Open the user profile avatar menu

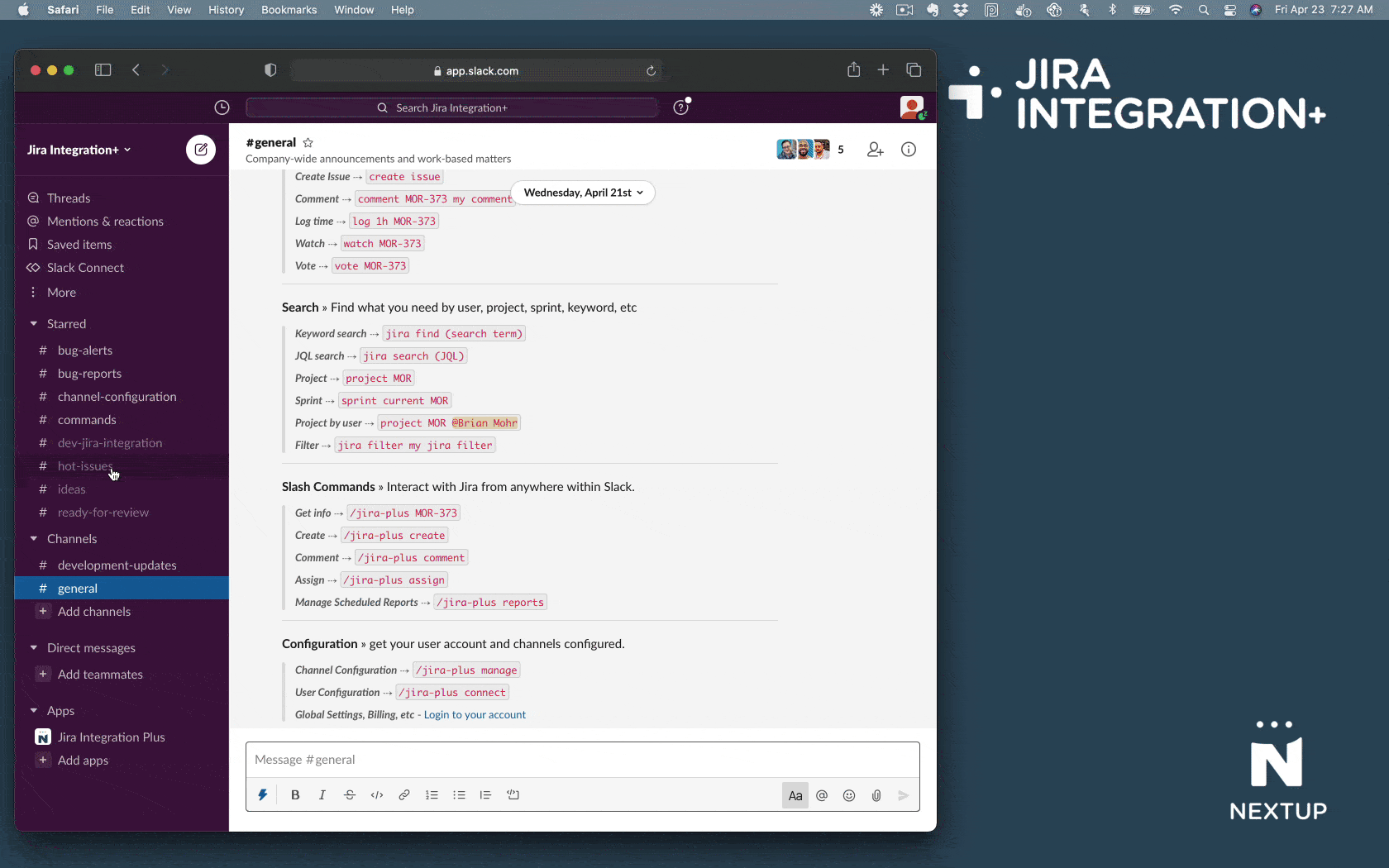[912, 107]
